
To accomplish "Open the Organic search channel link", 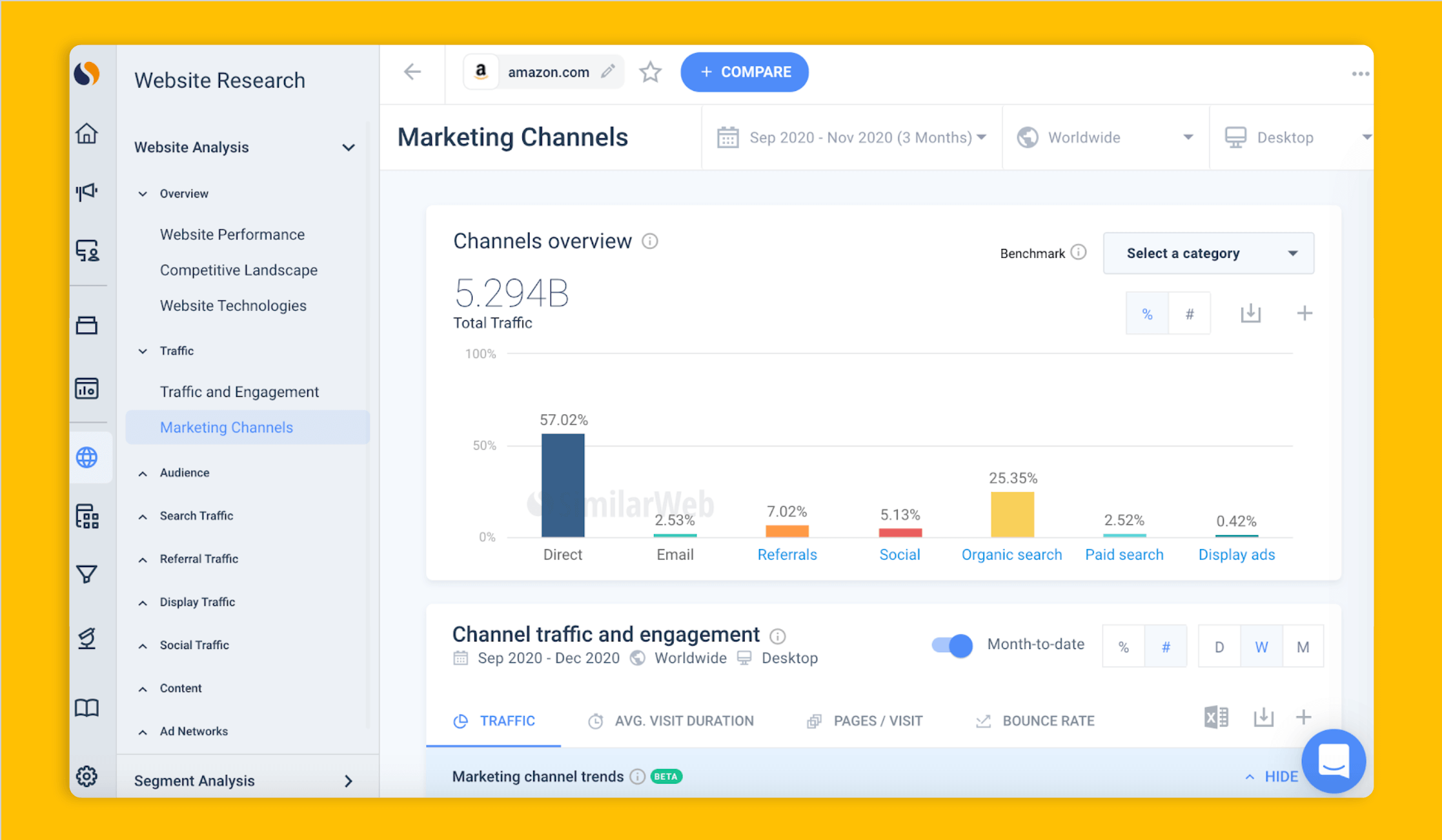I will pyautogui.click(x=1011, y=555).
